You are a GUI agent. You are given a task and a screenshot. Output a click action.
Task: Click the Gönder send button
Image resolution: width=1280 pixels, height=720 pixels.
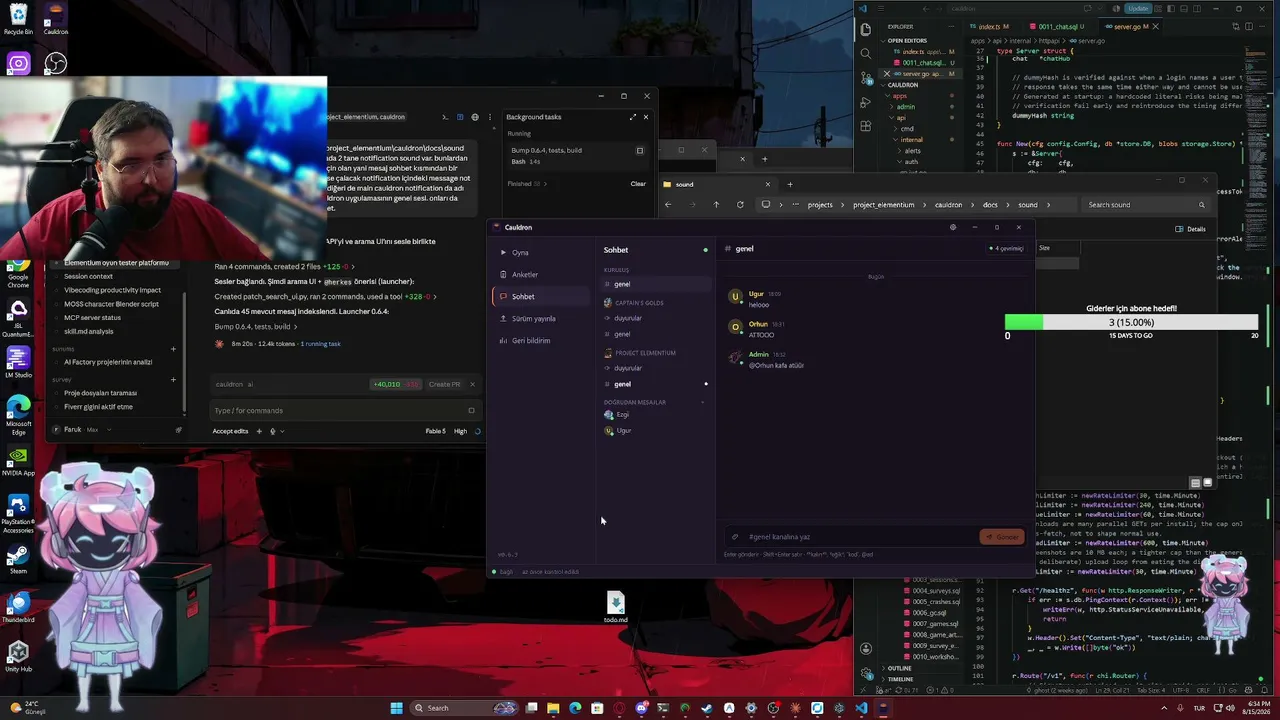(x=1002, y=537)
